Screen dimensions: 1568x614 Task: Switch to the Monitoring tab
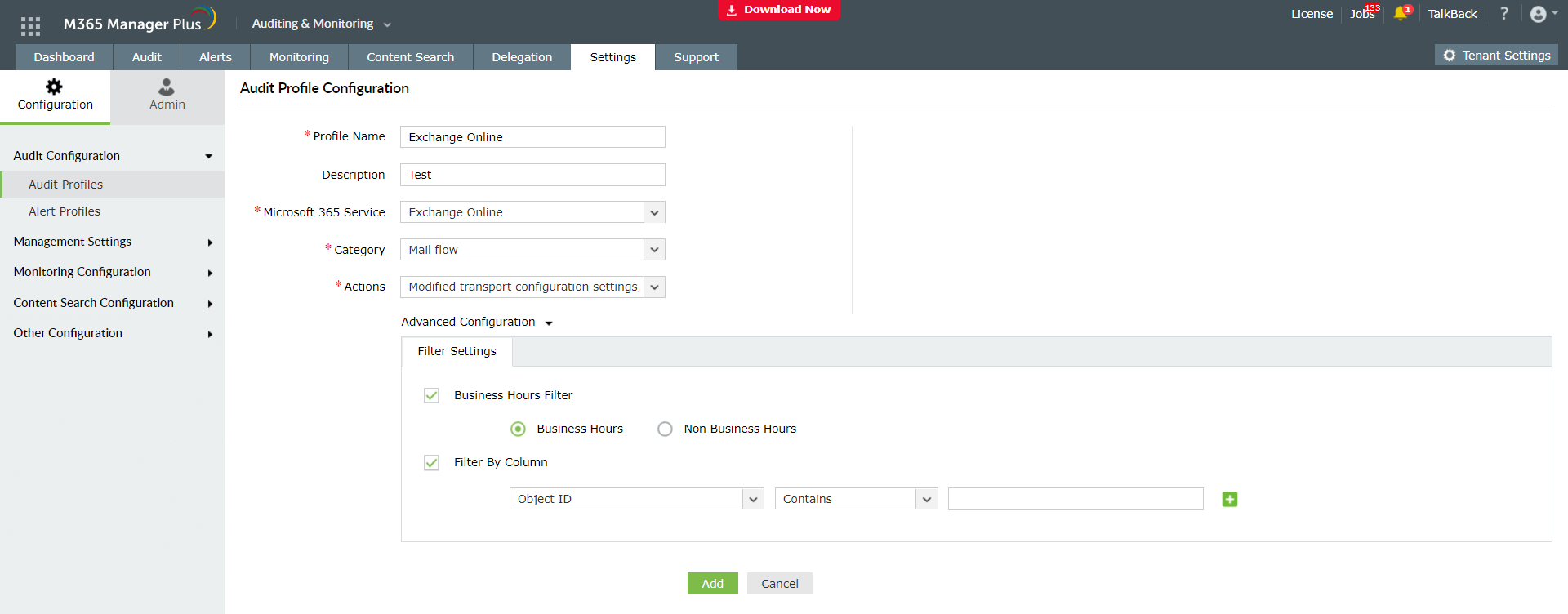click(299, 57)
